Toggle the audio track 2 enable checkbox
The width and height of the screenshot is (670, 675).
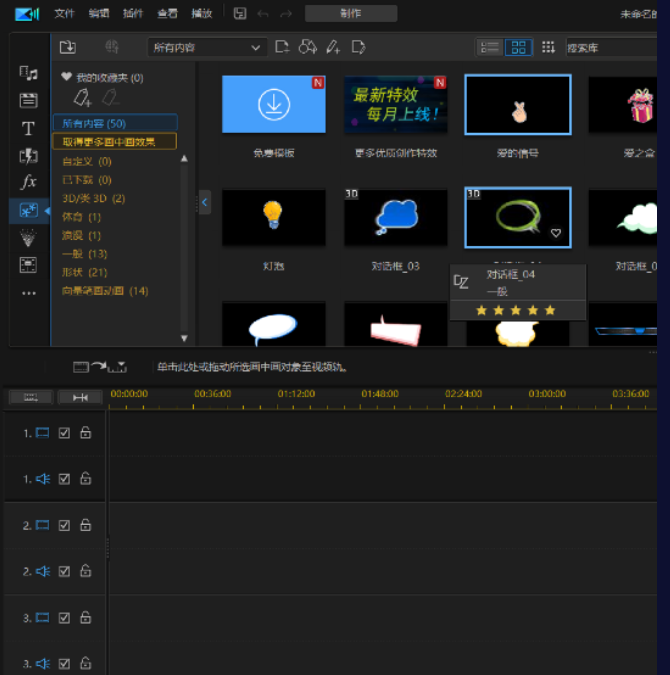coord(65,571)
